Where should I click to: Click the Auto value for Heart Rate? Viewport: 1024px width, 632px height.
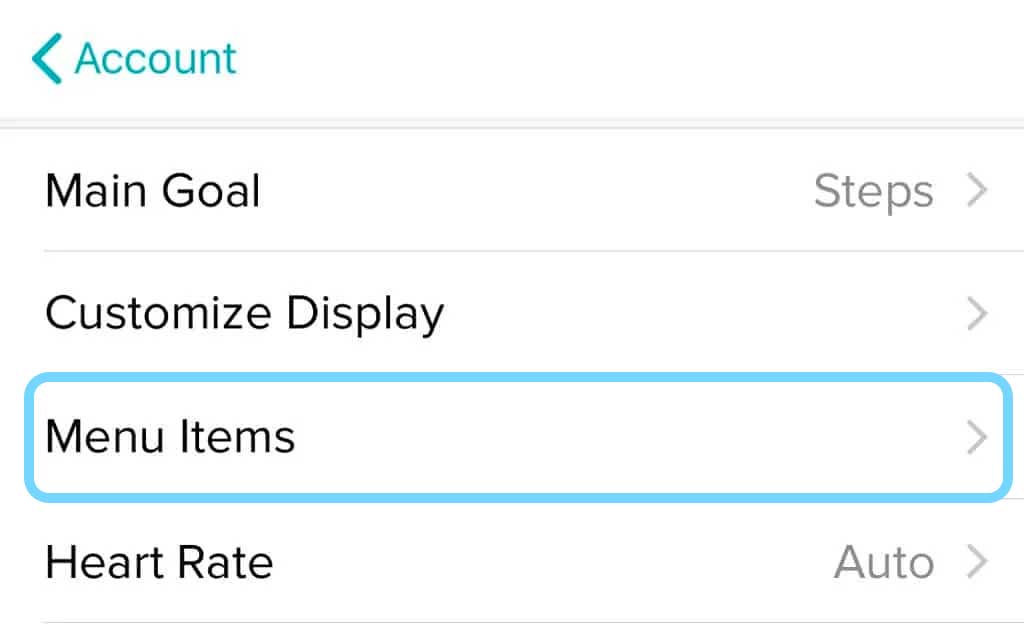coord(884,562)
